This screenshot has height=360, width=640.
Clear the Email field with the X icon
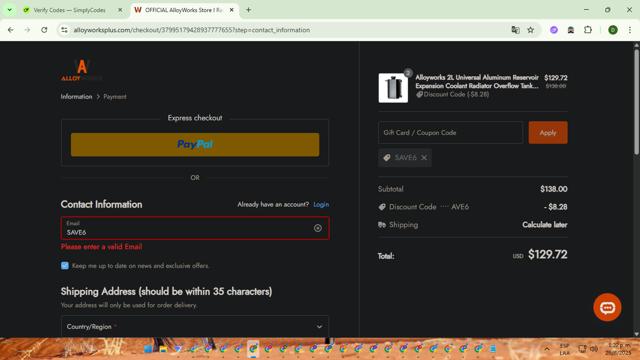coord(318,228)
